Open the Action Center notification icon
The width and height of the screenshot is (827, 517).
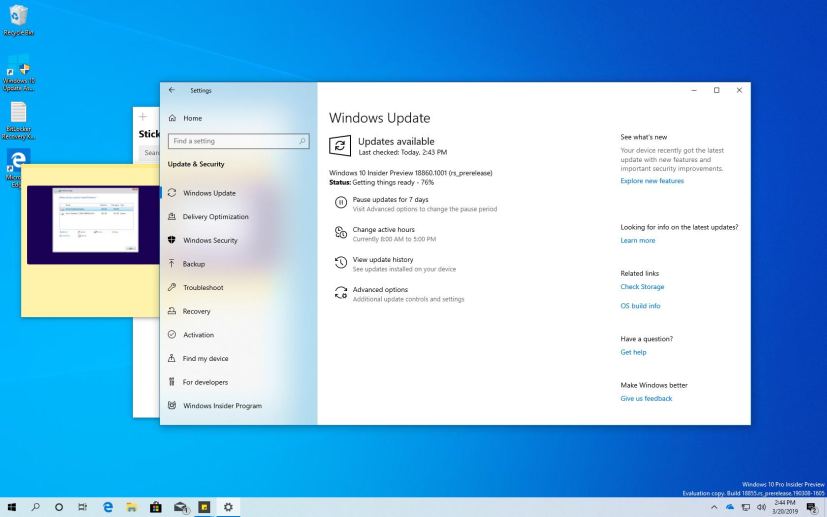click(811, 507)
